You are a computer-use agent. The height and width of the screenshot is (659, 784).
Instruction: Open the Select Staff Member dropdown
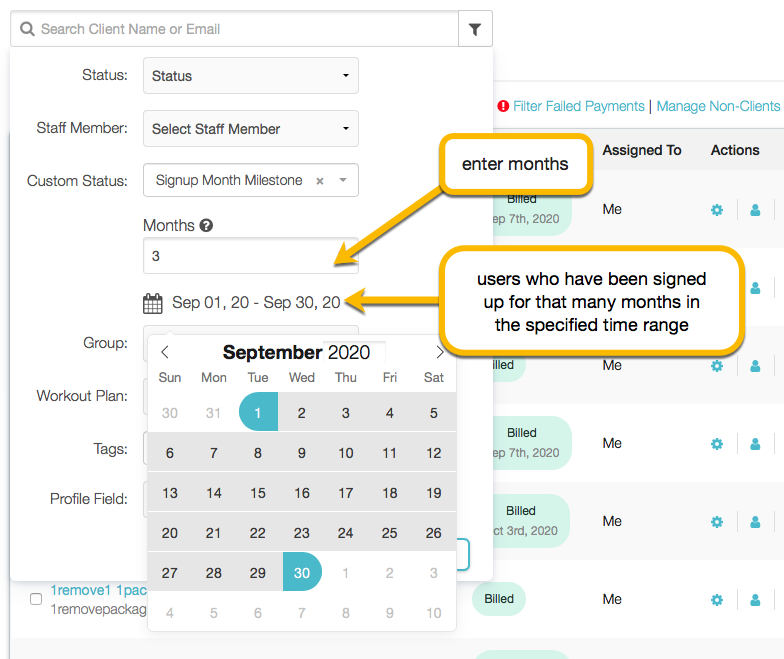[250, 128]
